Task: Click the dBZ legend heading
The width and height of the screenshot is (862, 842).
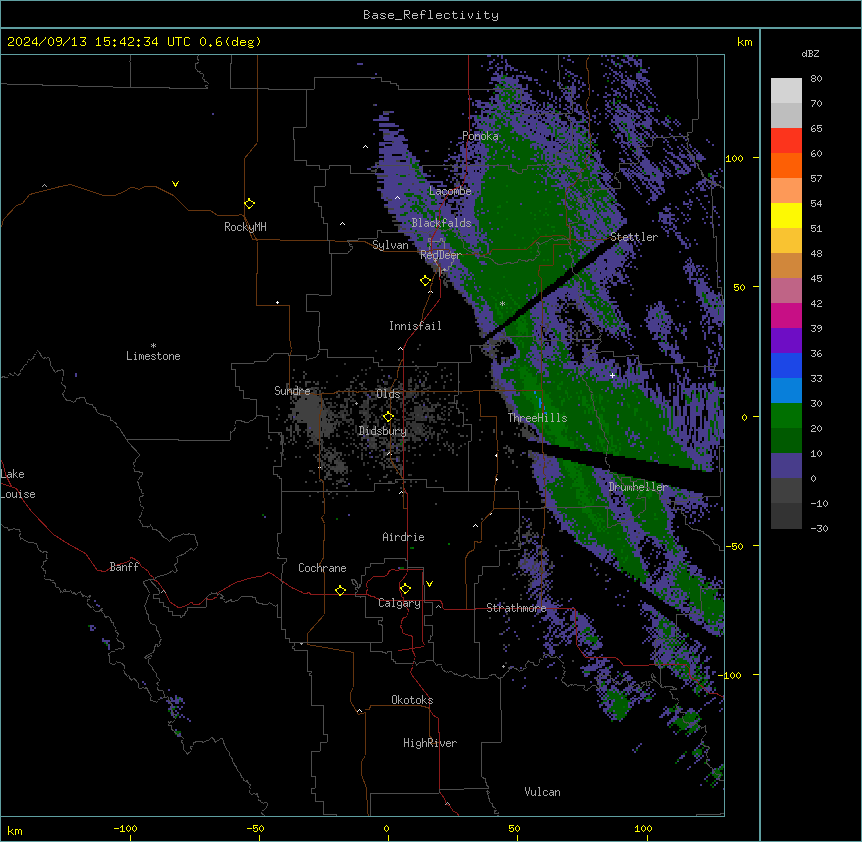Action: point(810,53)
